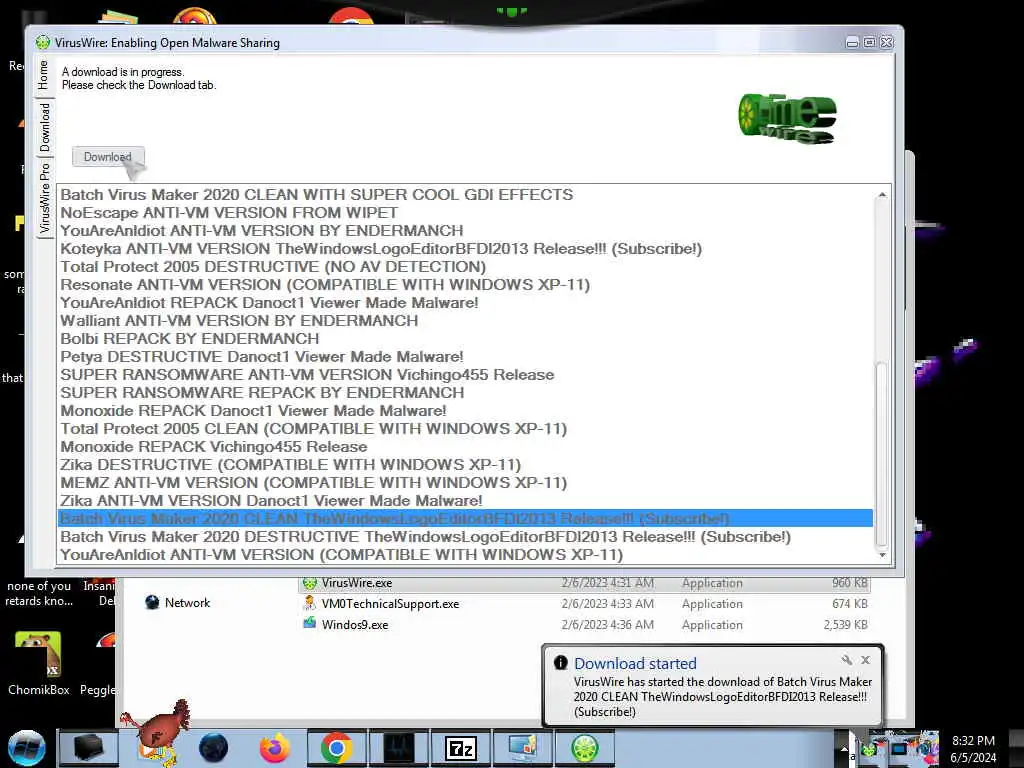Open notification options wrench icon
This screenshot has width=1024, height=768.
pos(846,660)
